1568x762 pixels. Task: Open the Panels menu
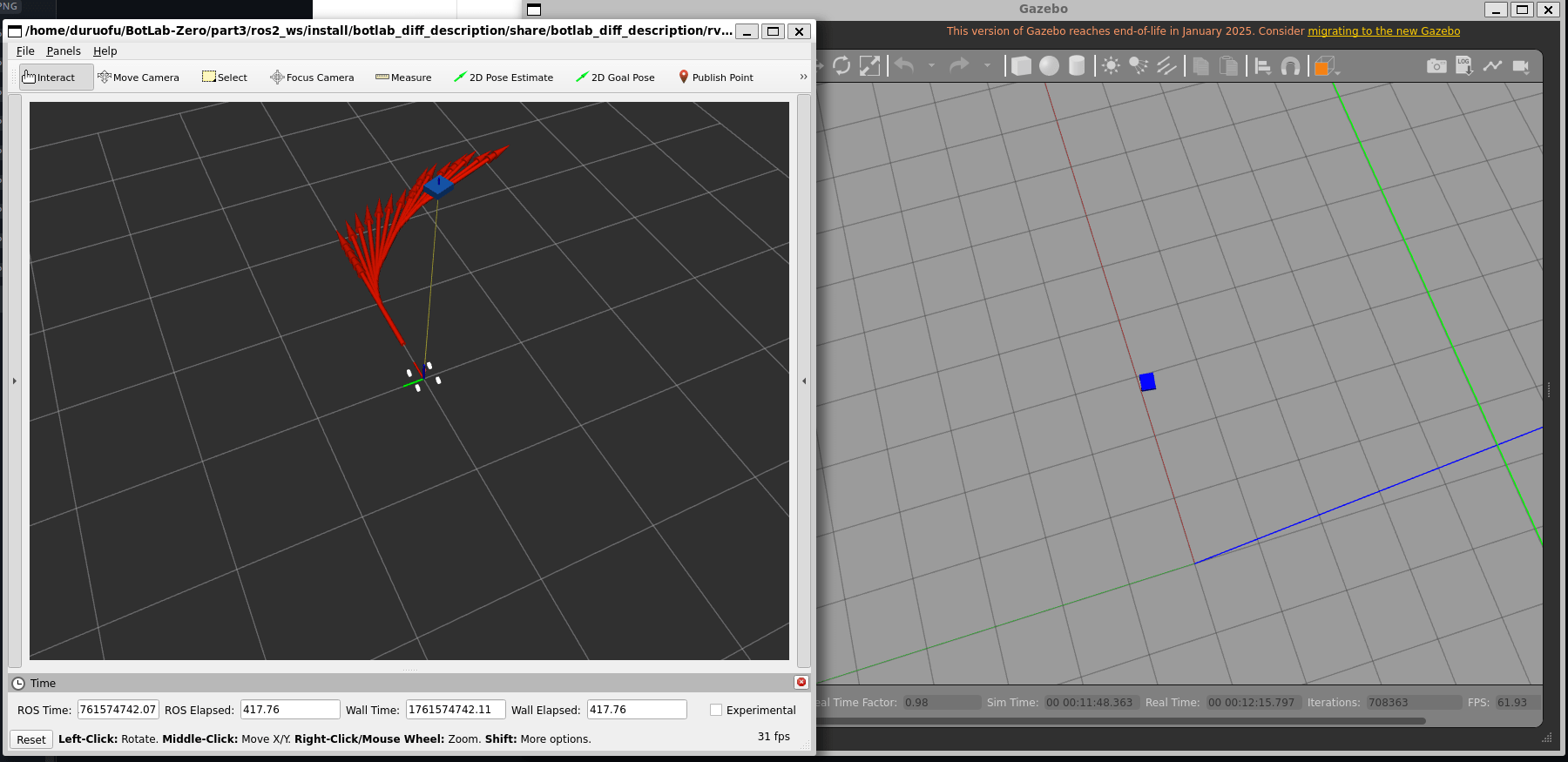[64, 51]
